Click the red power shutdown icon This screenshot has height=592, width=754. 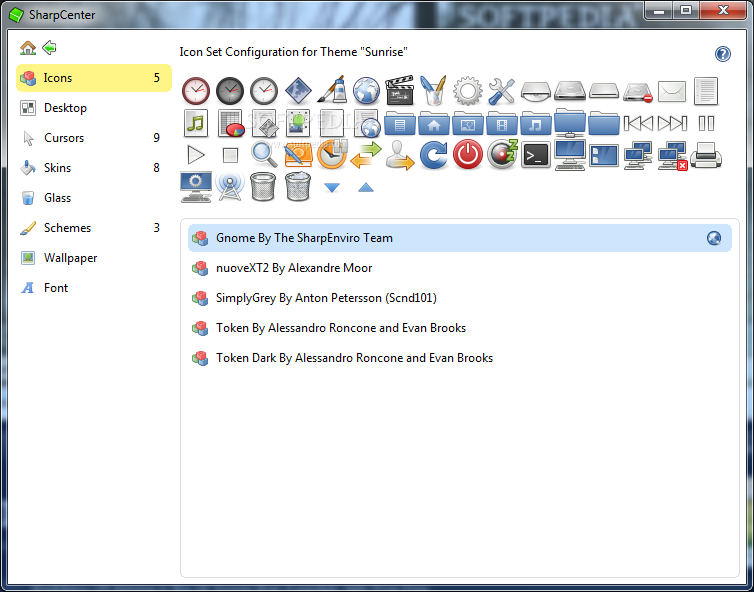[x=468, y=154]
